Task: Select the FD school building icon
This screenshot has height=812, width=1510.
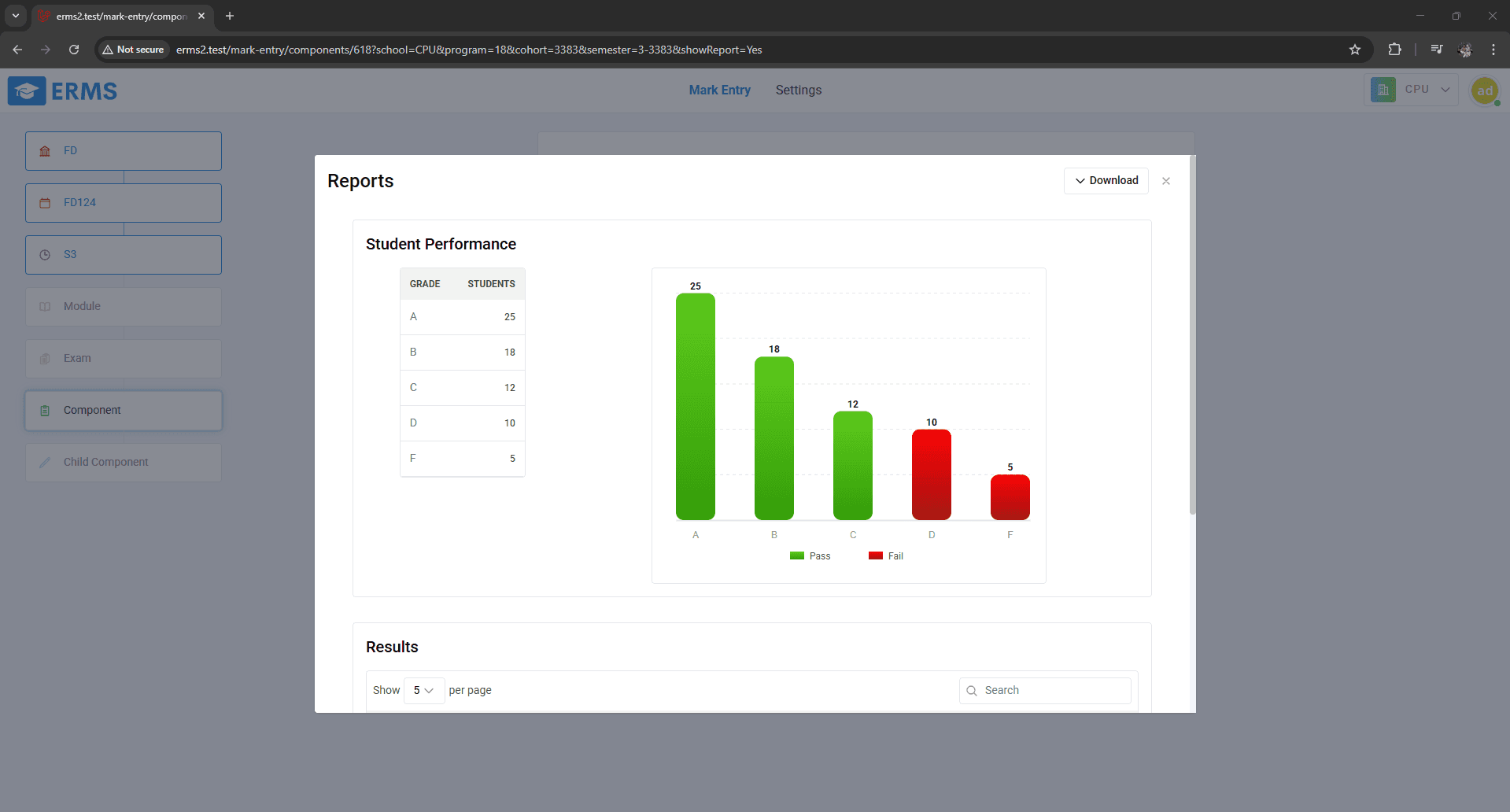Action: point(45,151)
